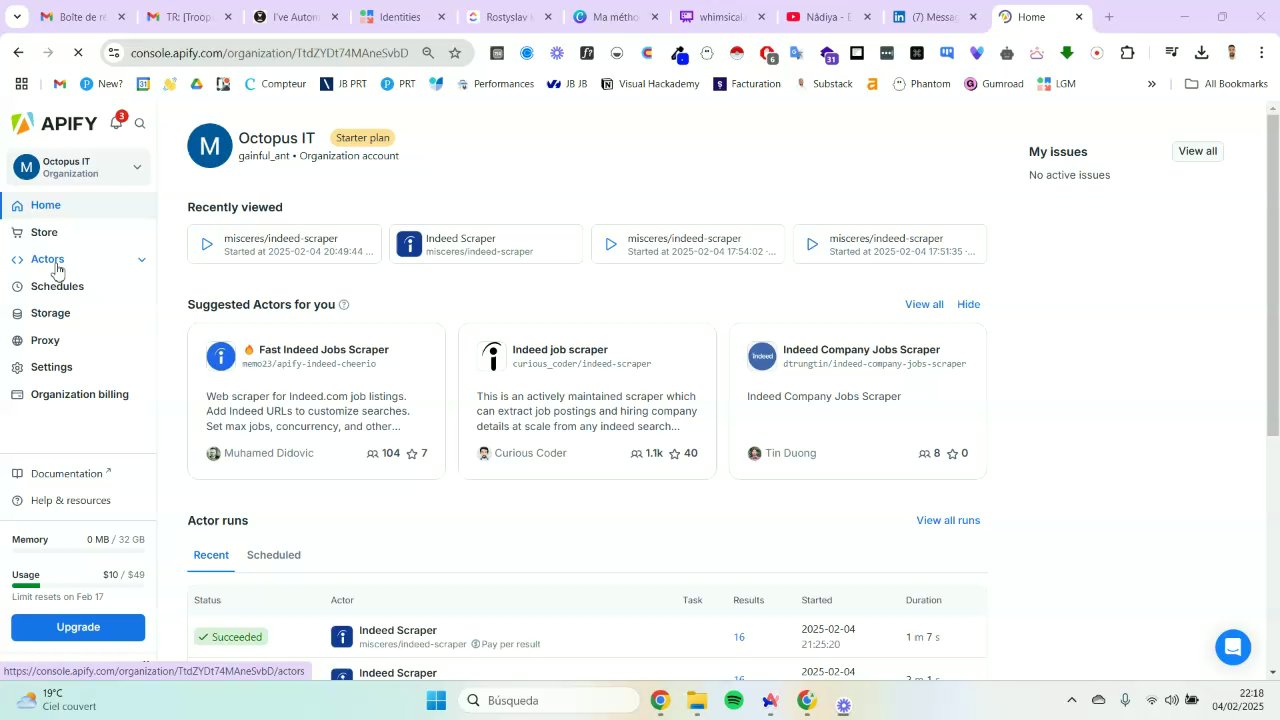
Task: Stop page loading button
Action: tap(78, 53)
